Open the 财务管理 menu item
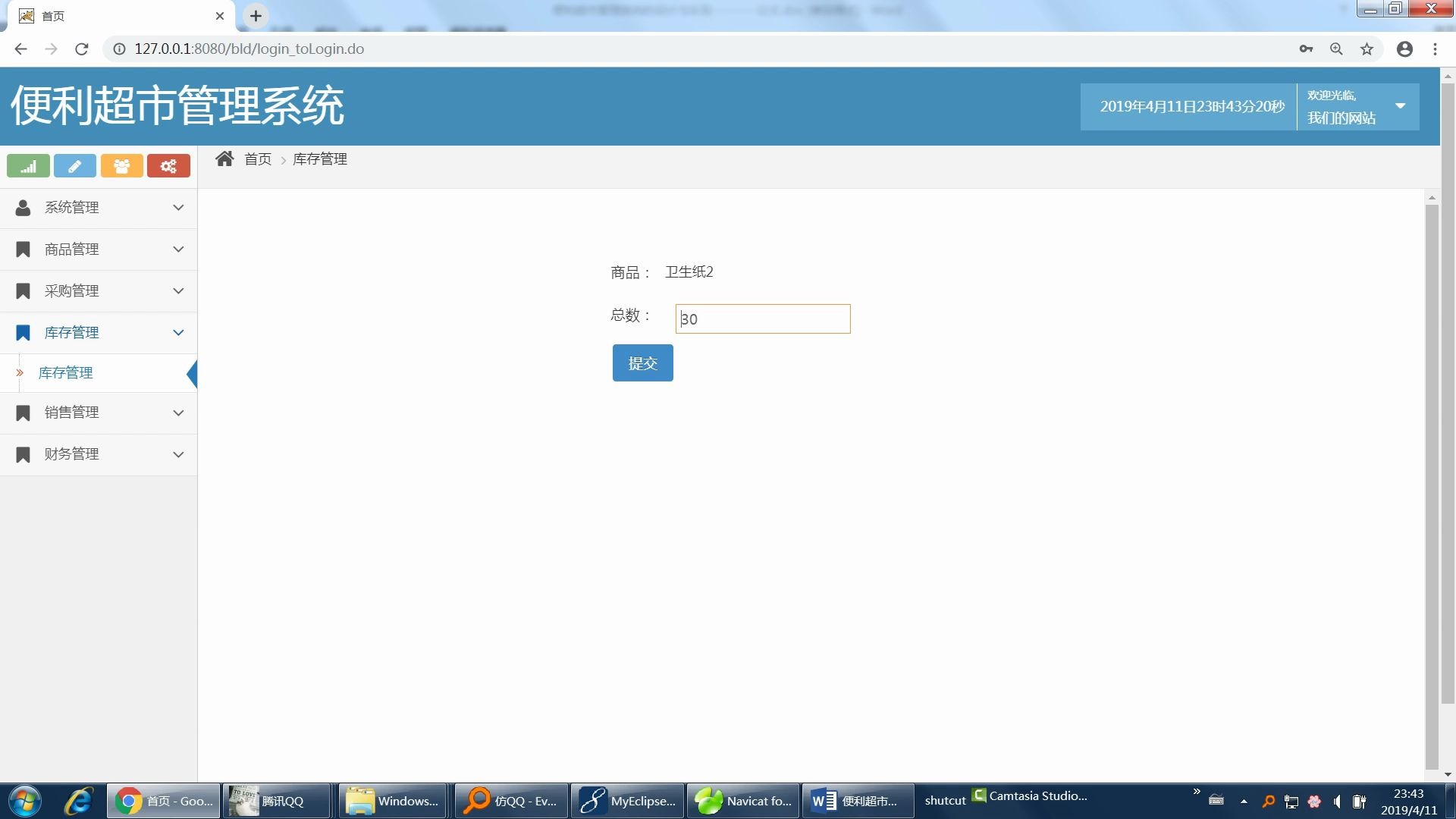 point(99,454)
